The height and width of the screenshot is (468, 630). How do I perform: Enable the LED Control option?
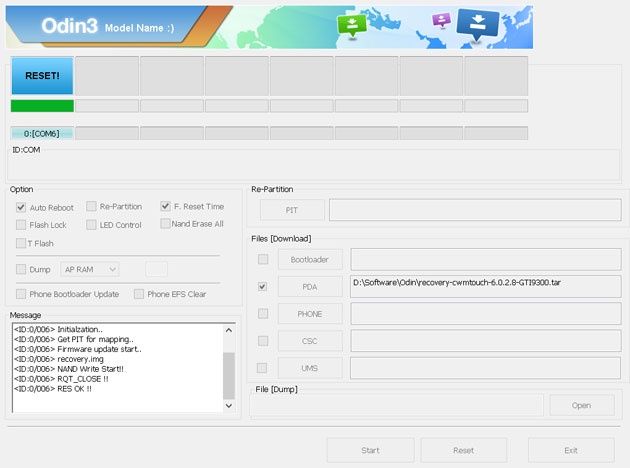91,225
